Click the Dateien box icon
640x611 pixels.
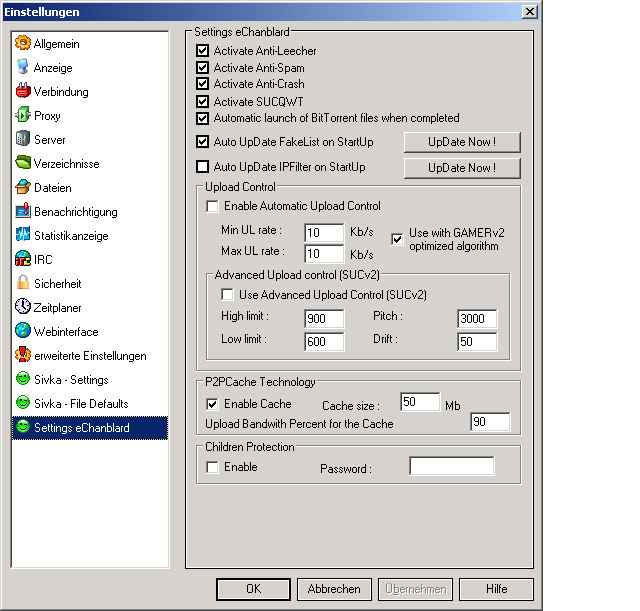[23, 187]
